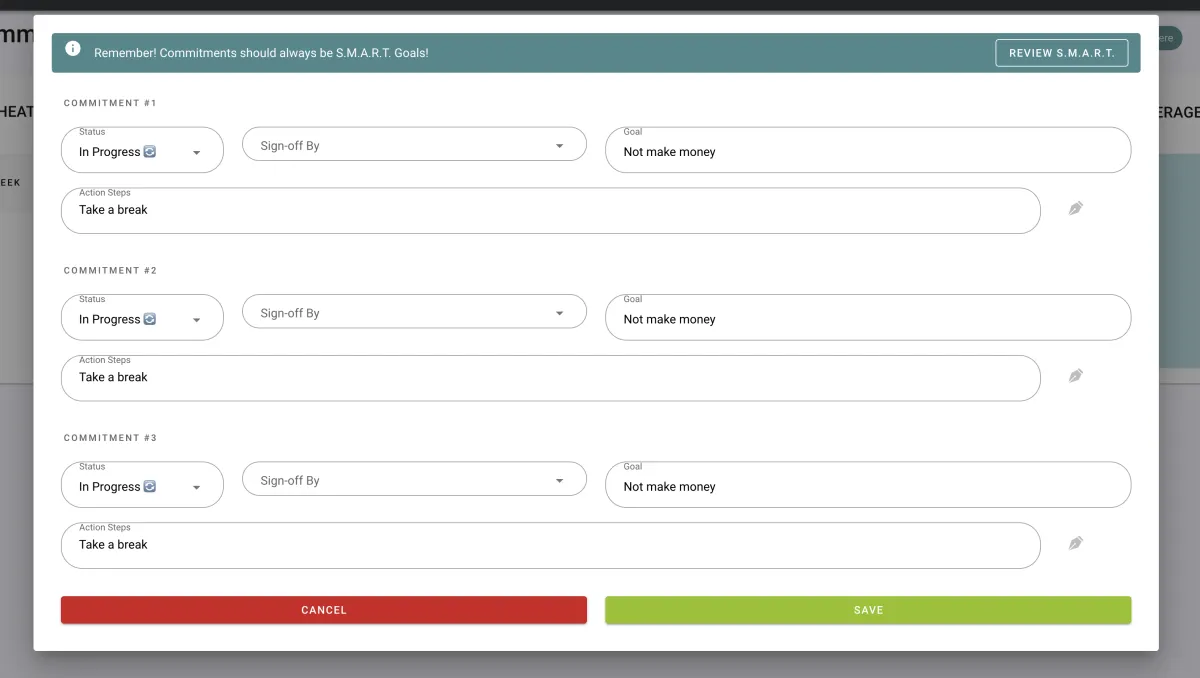Save the commitments
The height and width of the screenshot is (678, 1200).
click(x=868, y=610)
